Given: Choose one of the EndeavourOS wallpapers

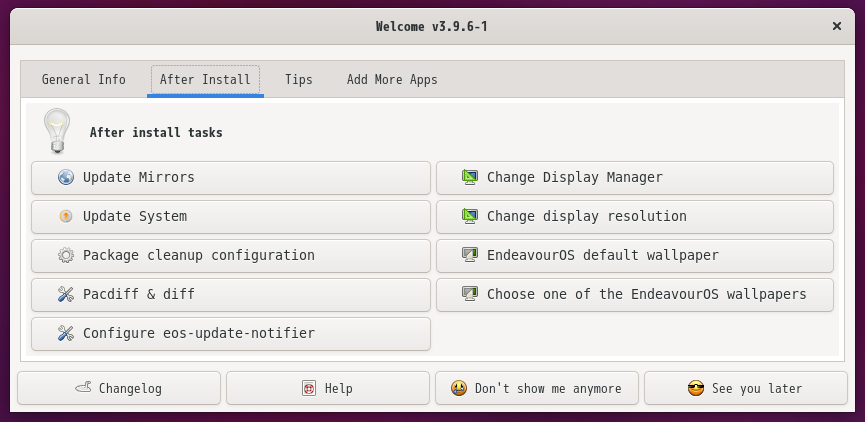Looking at the screenshot, I should pos(635,295).
